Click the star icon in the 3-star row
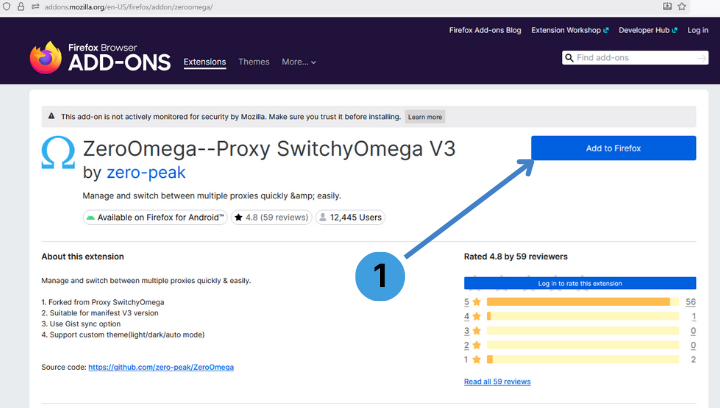This screenshot has height=408, width=720. click(x=477, y=330)
